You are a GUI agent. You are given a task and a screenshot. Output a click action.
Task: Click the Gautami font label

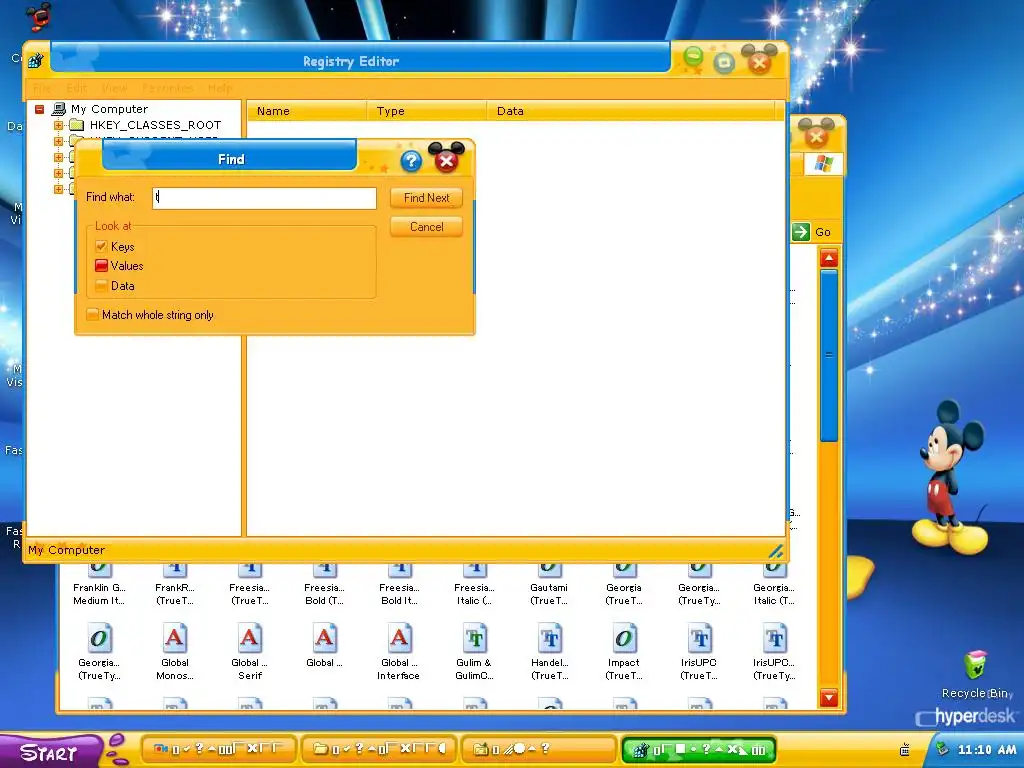click(x=549, y=594)
